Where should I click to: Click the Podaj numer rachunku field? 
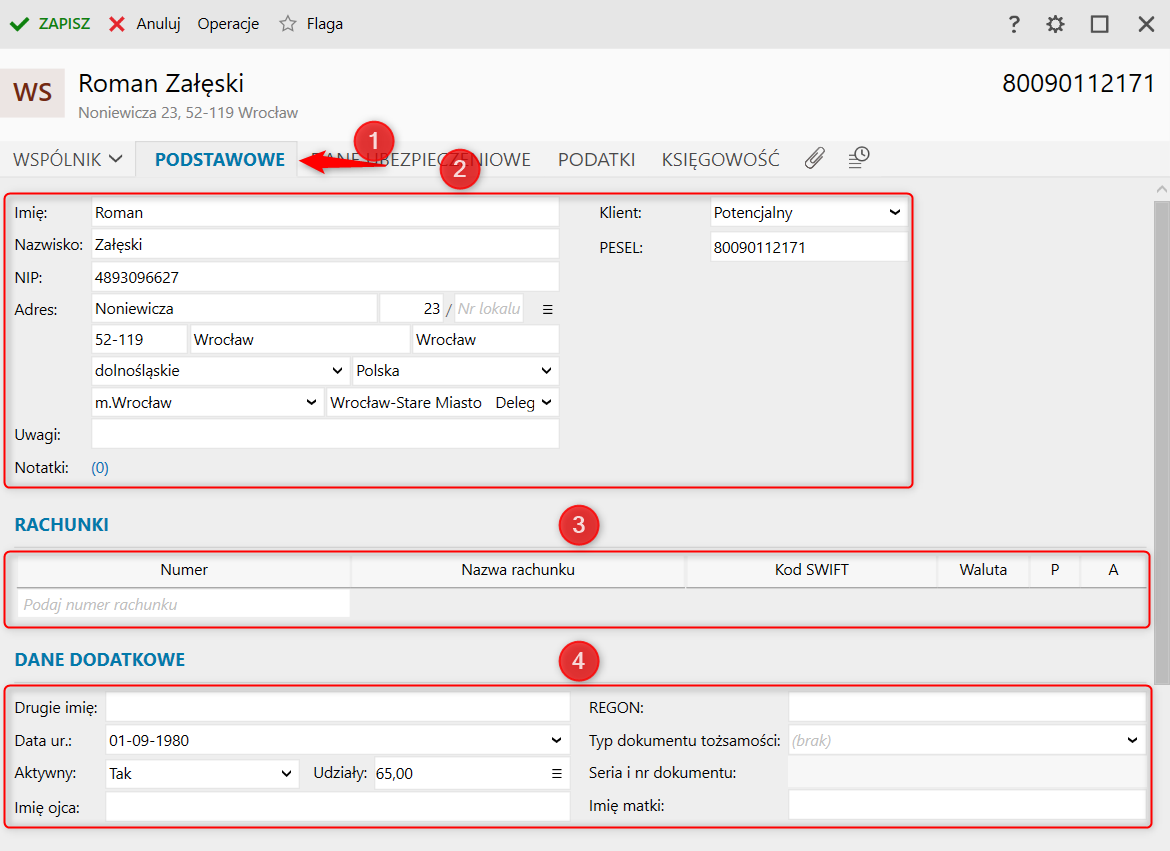[x=184, y=605]
